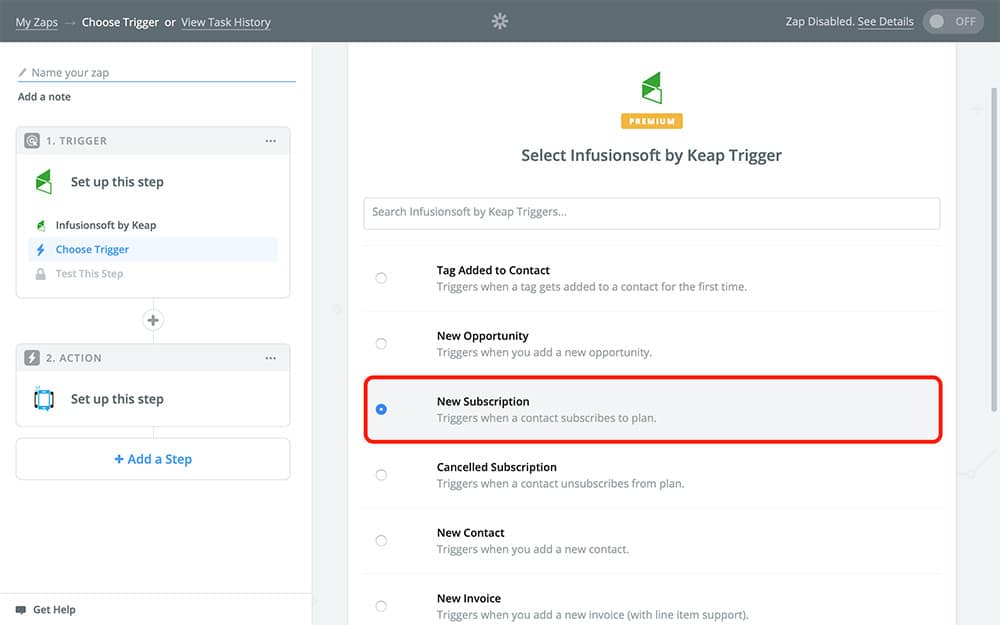Screen dimensions: 1000x625
Task: Click the blue action app icon in step 2
Action: 43,399
